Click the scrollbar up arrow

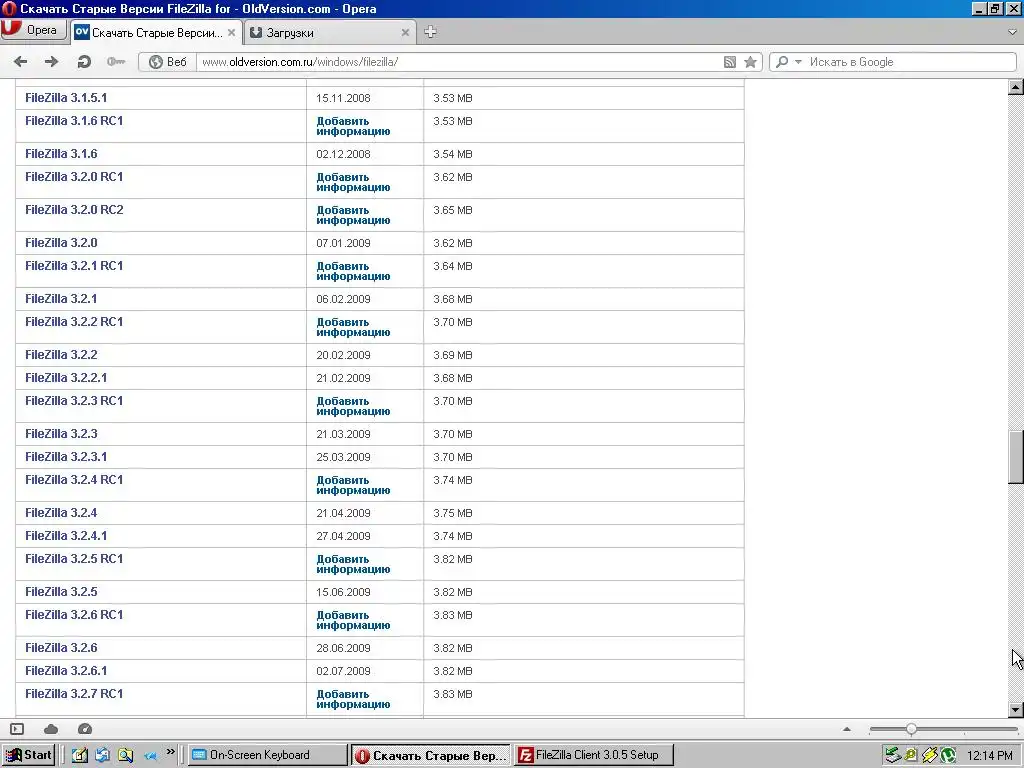coord(1016,88)
